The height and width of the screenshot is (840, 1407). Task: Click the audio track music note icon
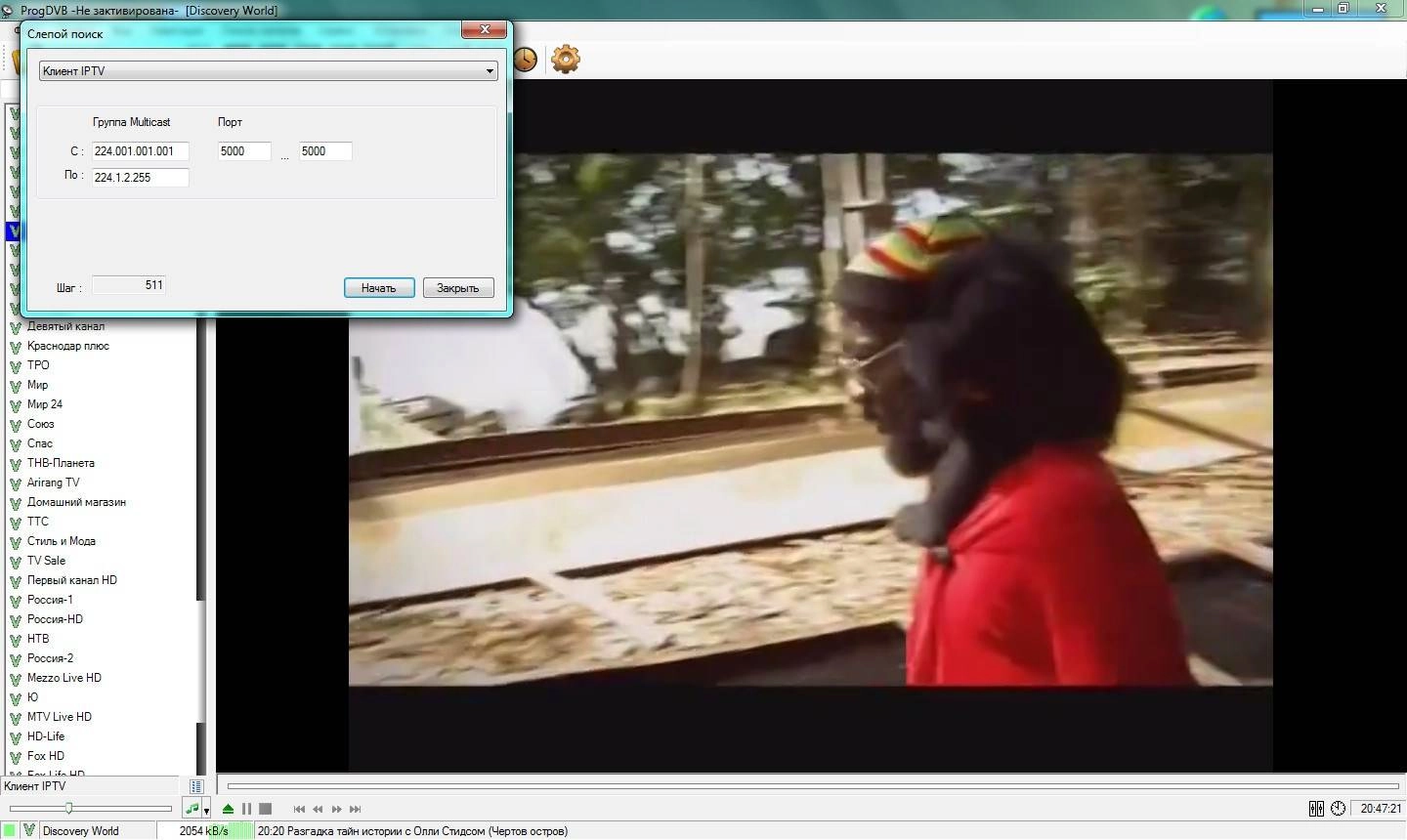click(192, 809)
